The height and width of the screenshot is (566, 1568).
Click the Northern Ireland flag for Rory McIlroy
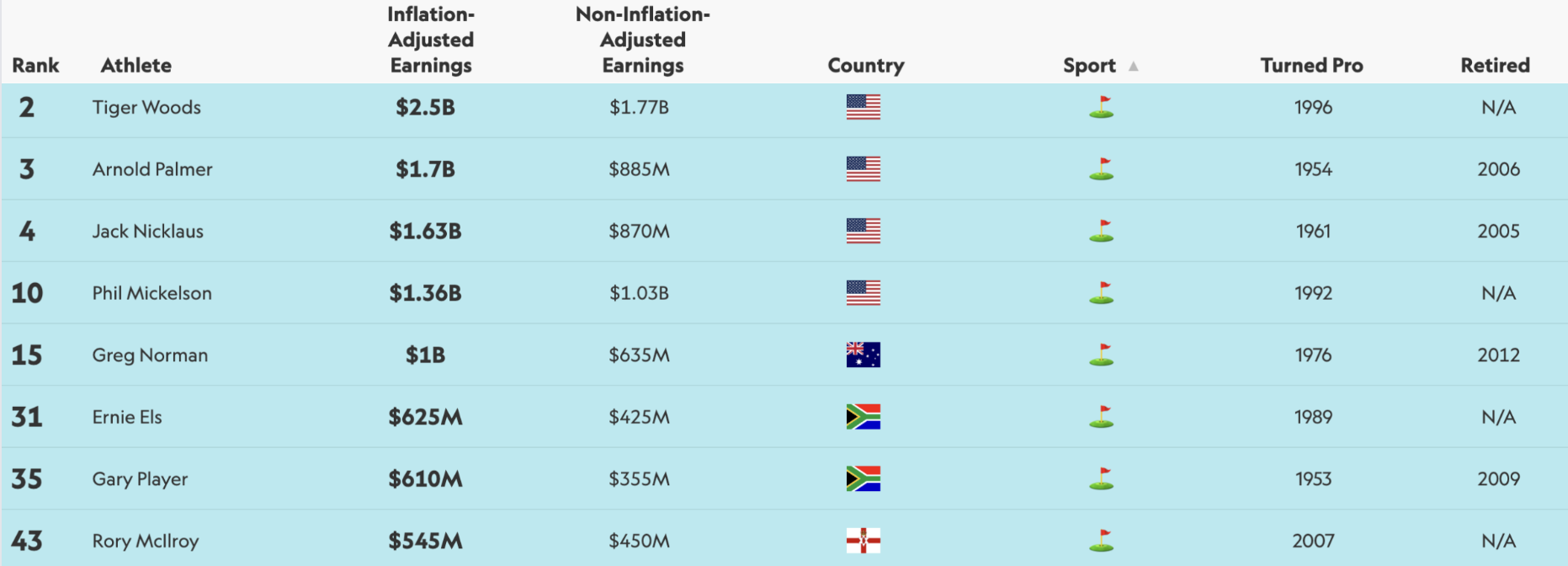(x=863, y=541)
